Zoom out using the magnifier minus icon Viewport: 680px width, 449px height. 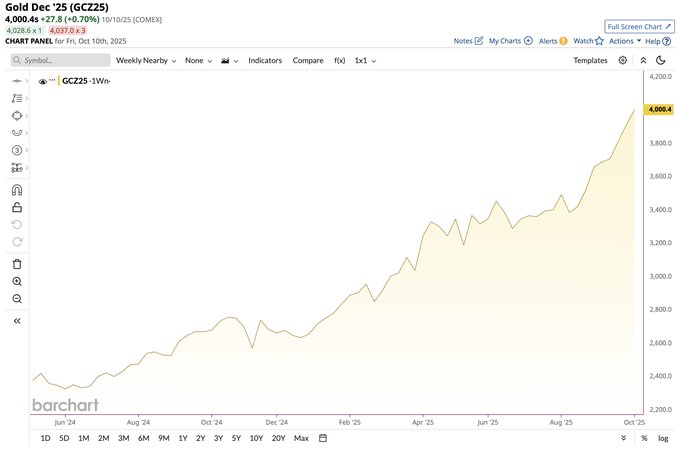pos(17,299)
